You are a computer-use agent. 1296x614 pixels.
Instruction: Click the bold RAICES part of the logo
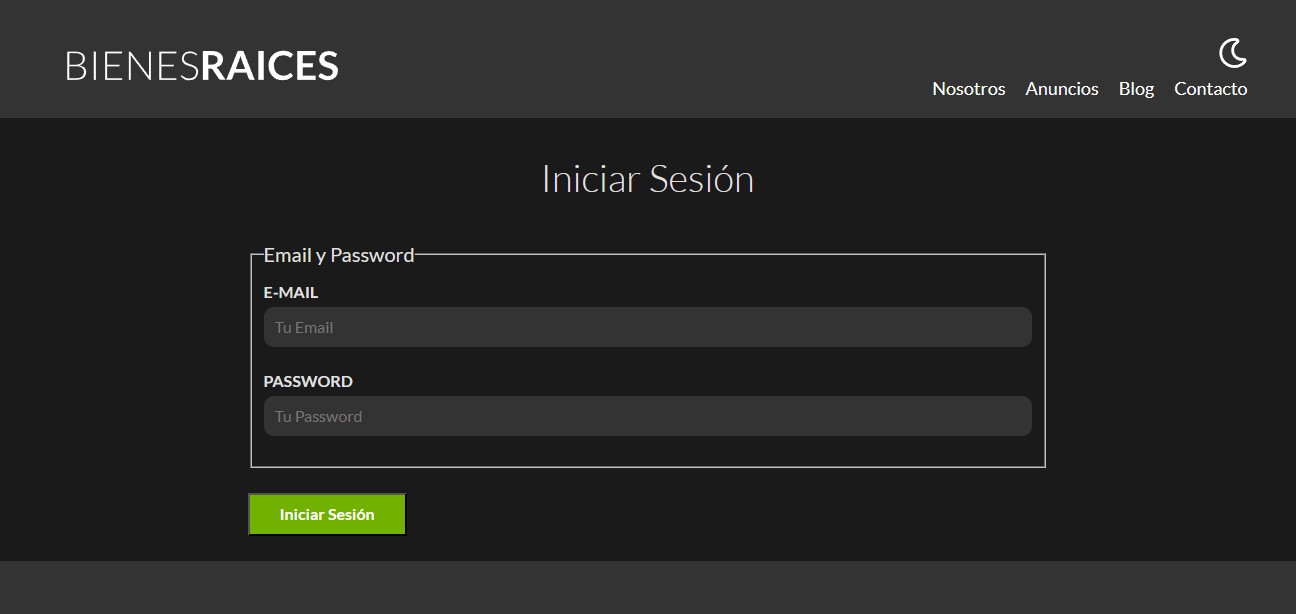(x=270, y=66)
